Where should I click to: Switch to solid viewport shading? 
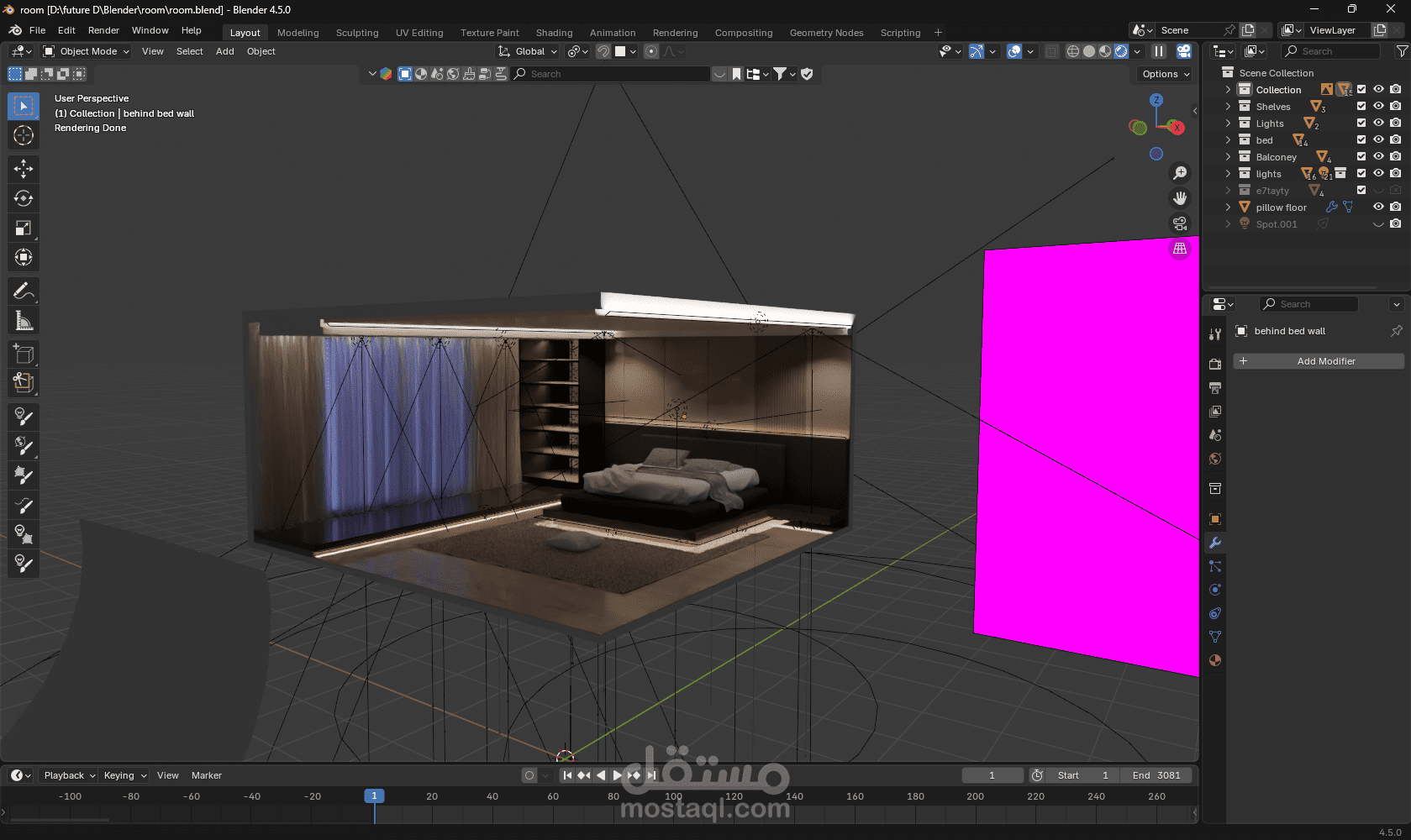pyautogui.click(x=1089, y=51)
